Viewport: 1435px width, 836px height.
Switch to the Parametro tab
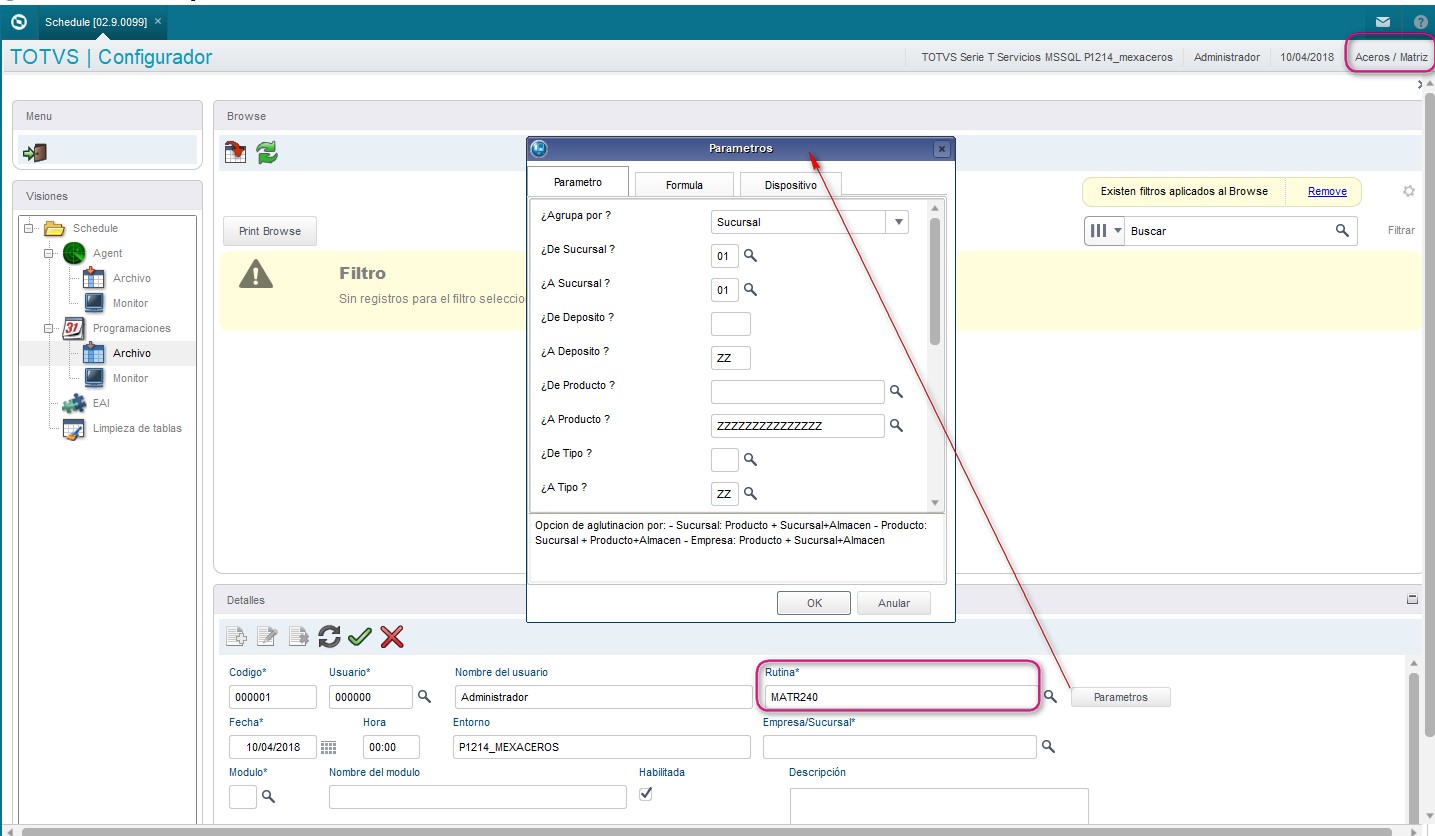pyautogui.click(x=578, y=183)
